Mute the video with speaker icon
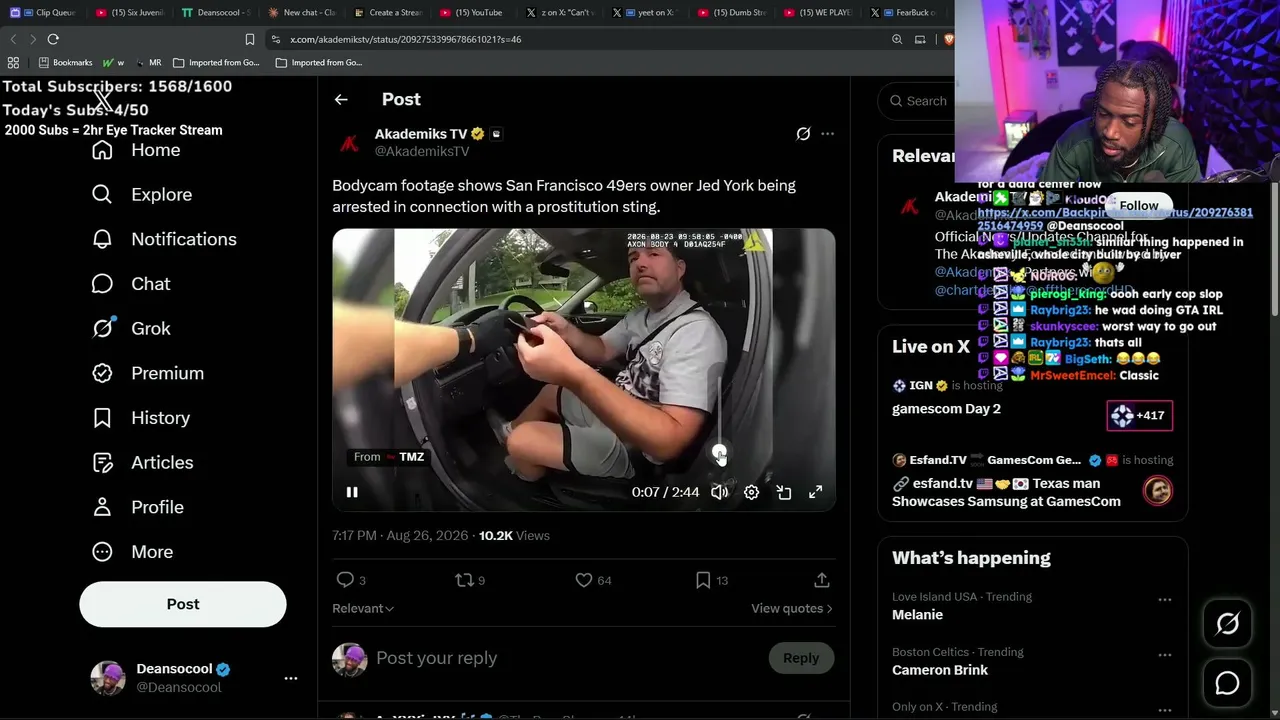The height and width of the screenshot is (720, 1280). pos(719,492)
